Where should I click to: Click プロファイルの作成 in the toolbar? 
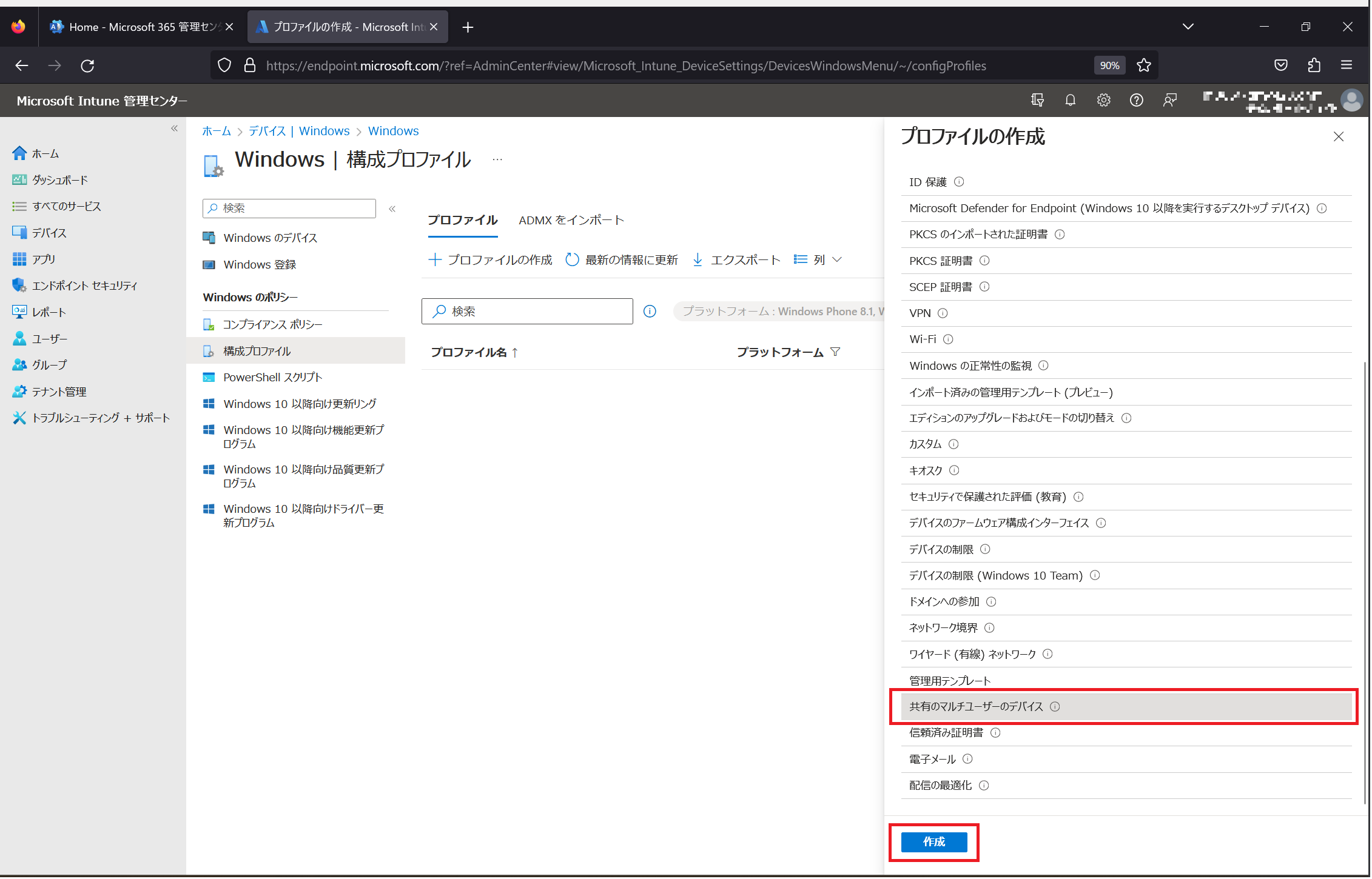[x=491, y=260]
